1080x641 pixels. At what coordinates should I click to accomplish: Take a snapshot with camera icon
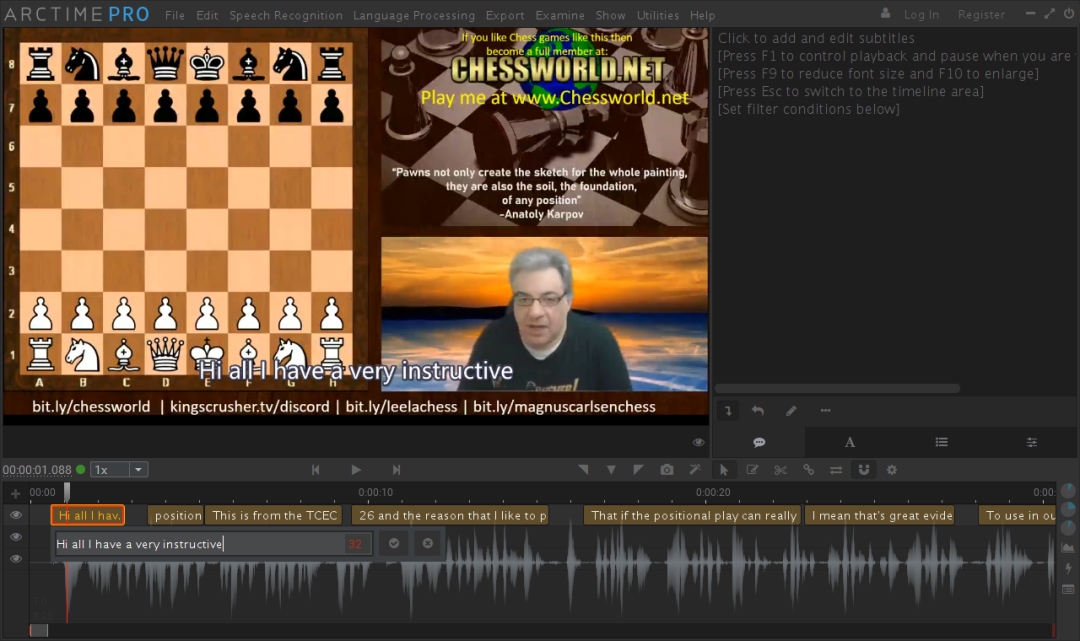click(667, 470)
